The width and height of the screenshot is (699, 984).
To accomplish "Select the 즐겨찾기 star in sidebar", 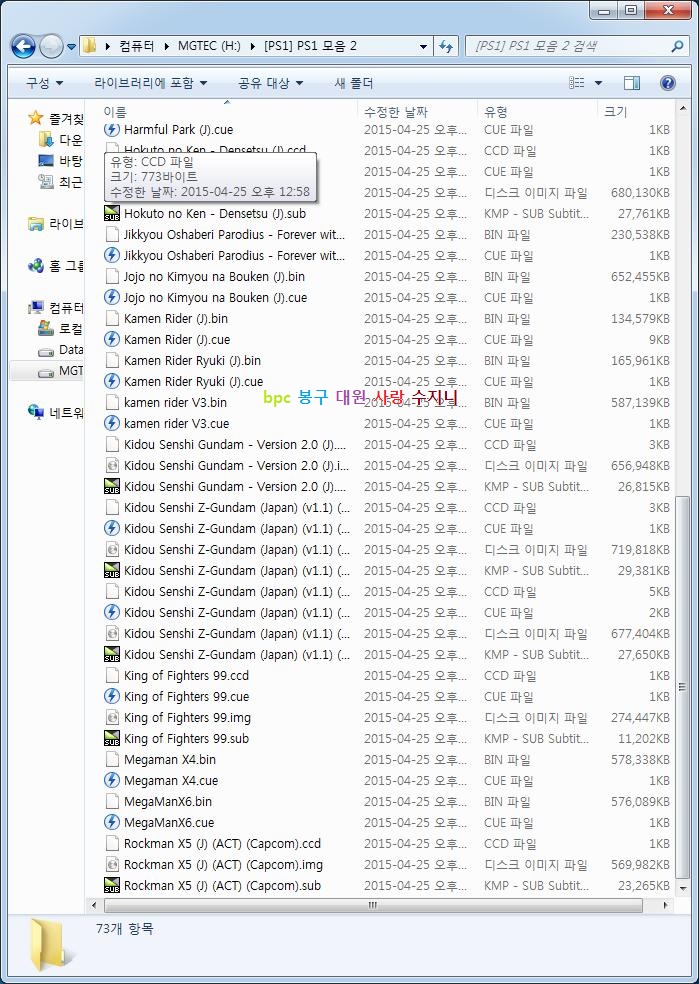I will pos(36,118).
